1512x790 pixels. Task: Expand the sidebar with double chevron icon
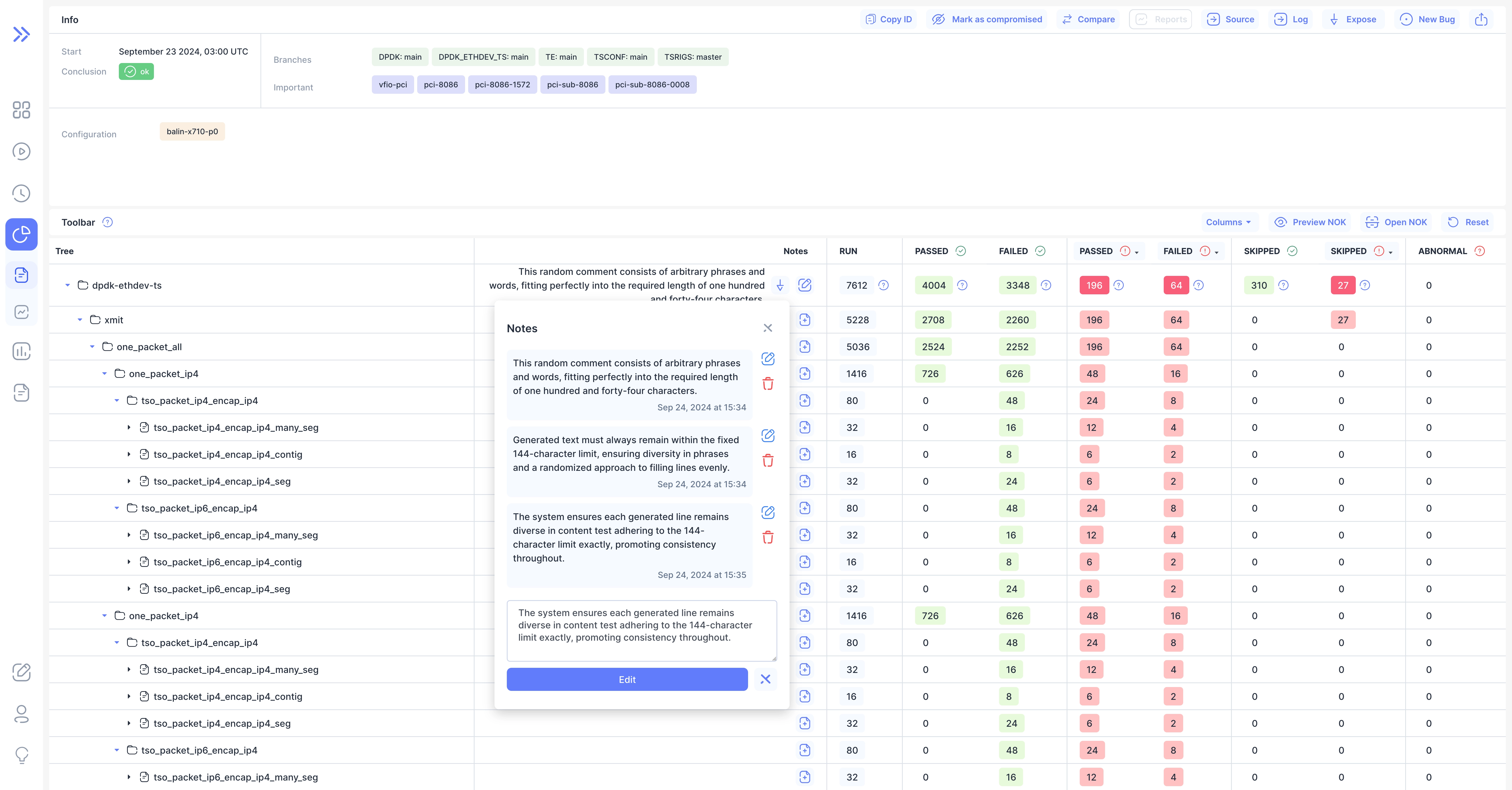click(21, 35)
